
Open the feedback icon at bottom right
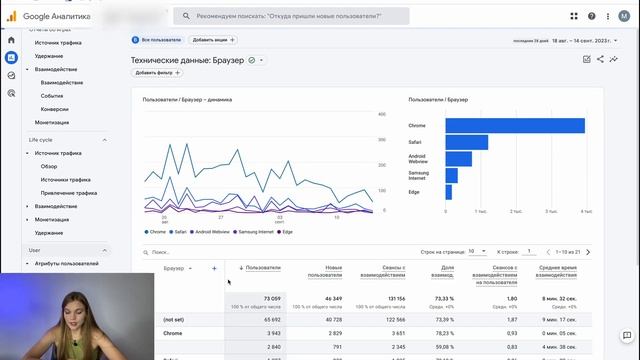[x=627, y=336]
